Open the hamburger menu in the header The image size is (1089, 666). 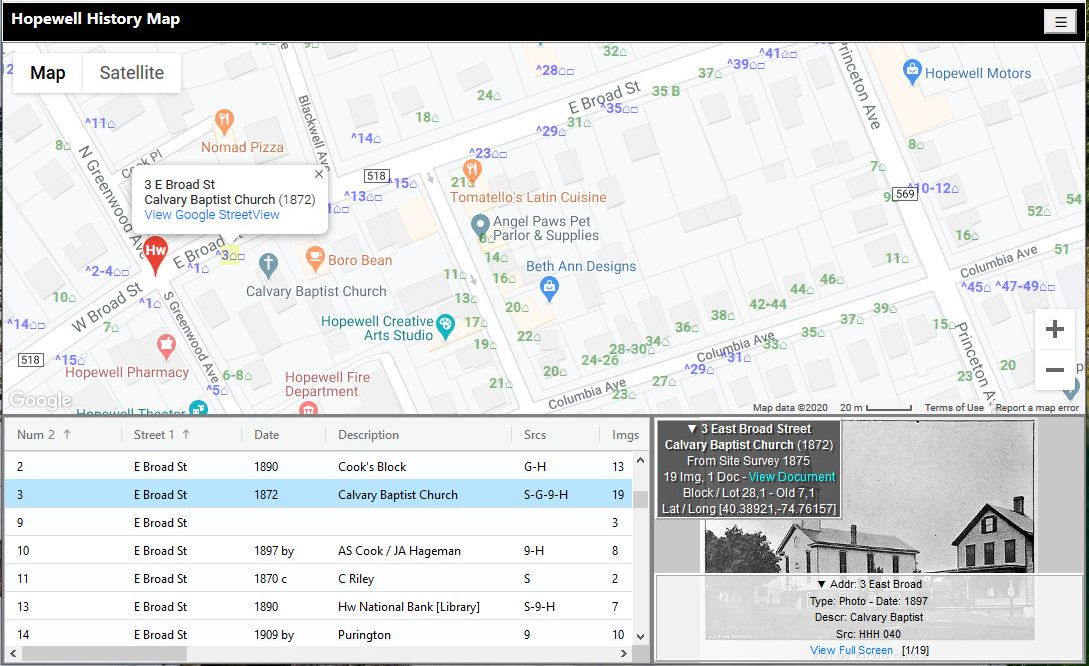(x=1059, y=22)
